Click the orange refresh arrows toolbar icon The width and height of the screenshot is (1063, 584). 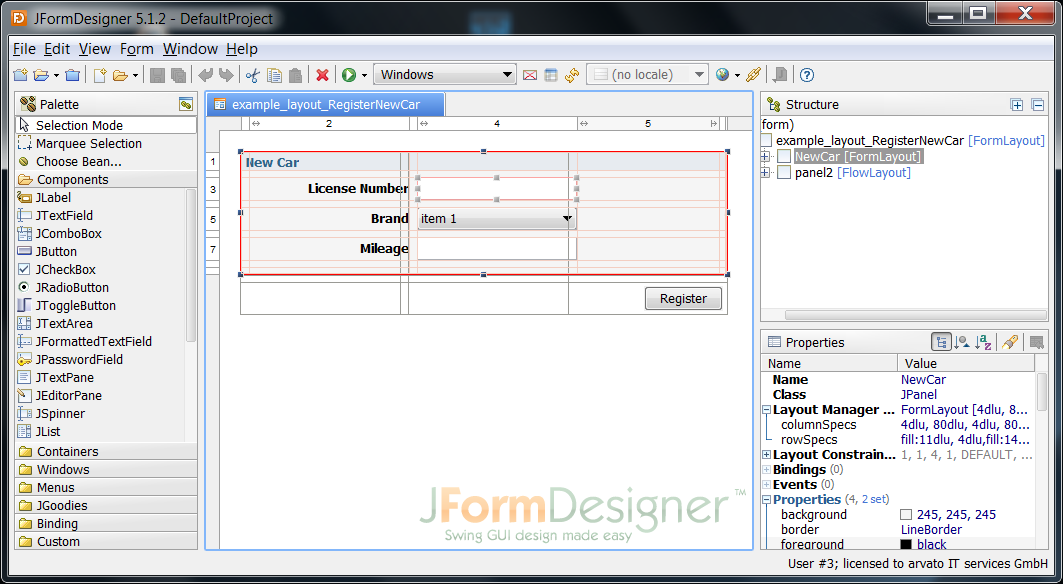(572, 75)
